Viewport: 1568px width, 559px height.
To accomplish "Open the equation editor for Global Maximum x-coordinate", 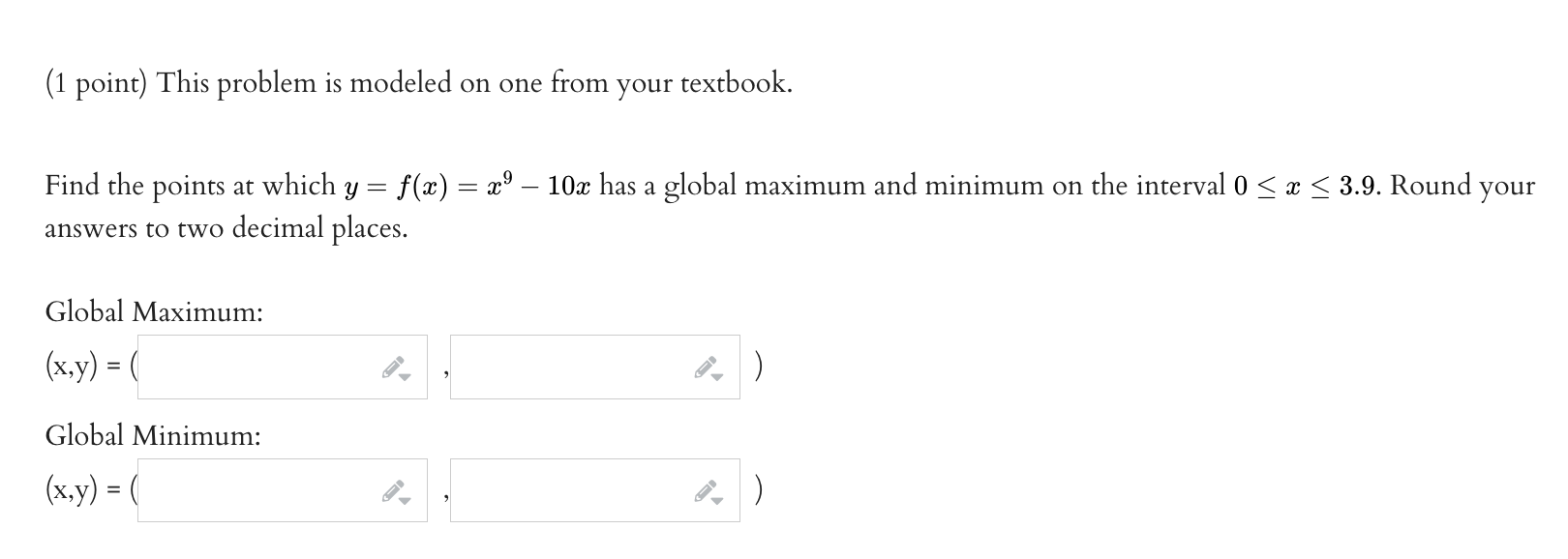I will [395, 368].
